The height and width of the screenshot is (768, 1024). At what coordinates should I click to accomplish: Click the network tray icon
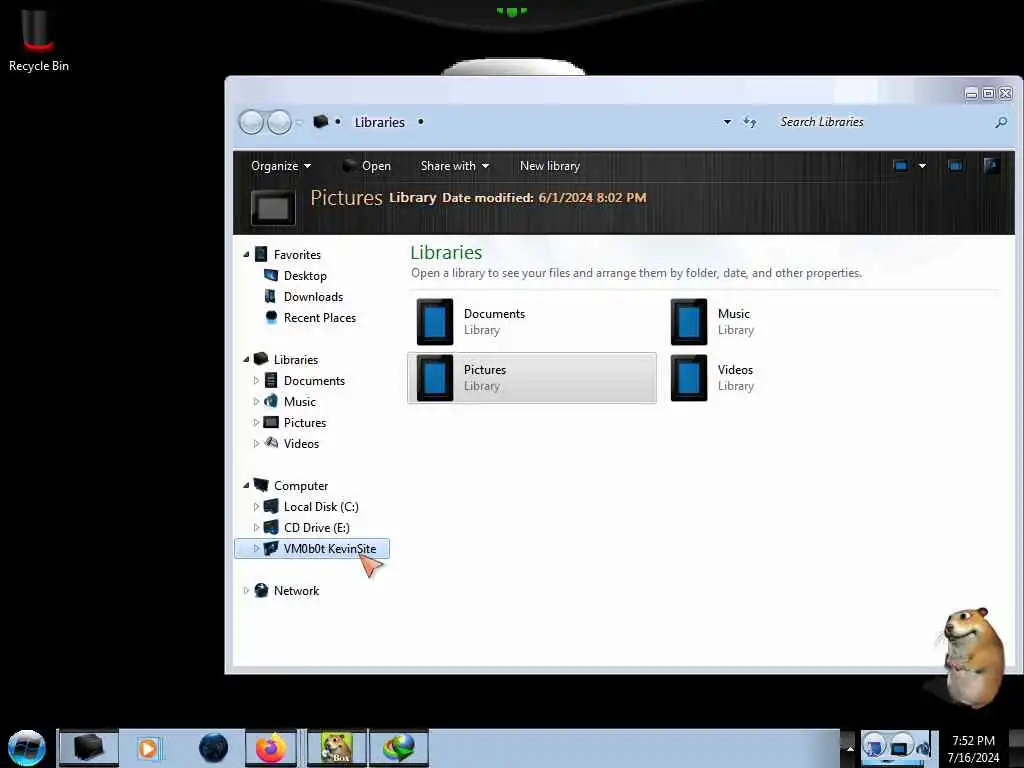point(900,746)
